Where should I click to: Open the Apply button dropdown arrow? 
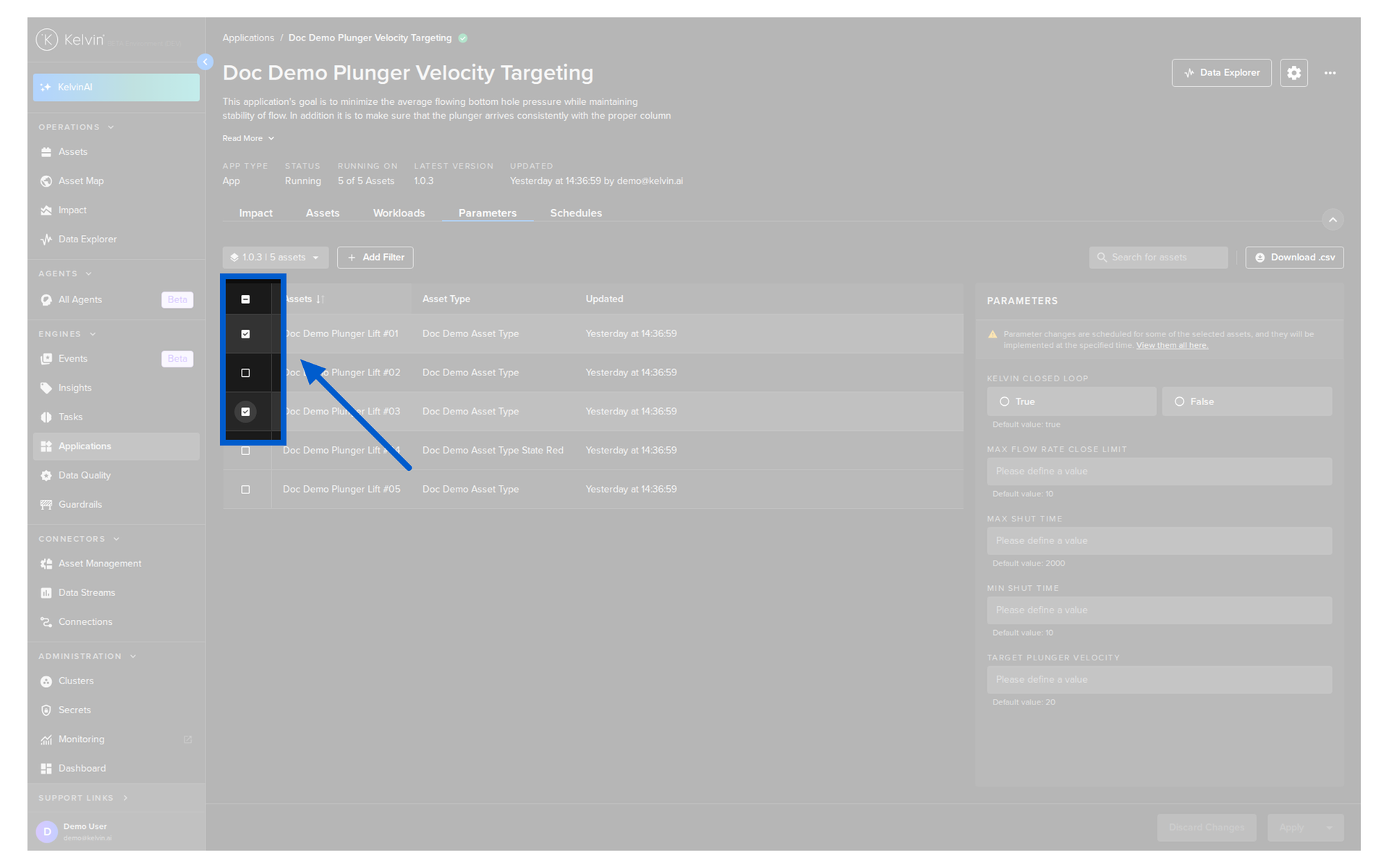coord(1329,827)
